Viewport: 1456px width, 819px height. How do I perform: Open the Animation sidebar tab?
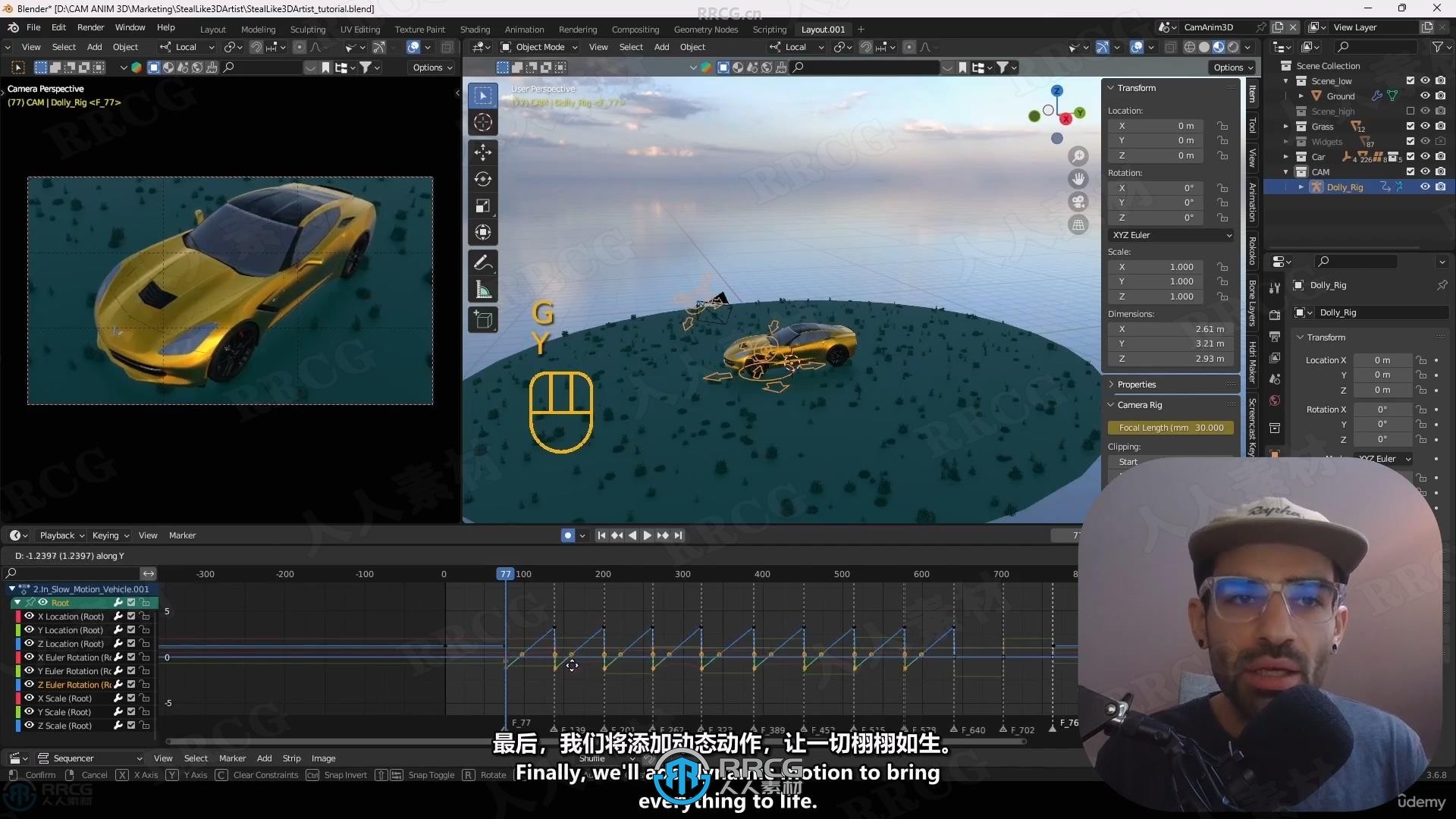[1252, 202]
